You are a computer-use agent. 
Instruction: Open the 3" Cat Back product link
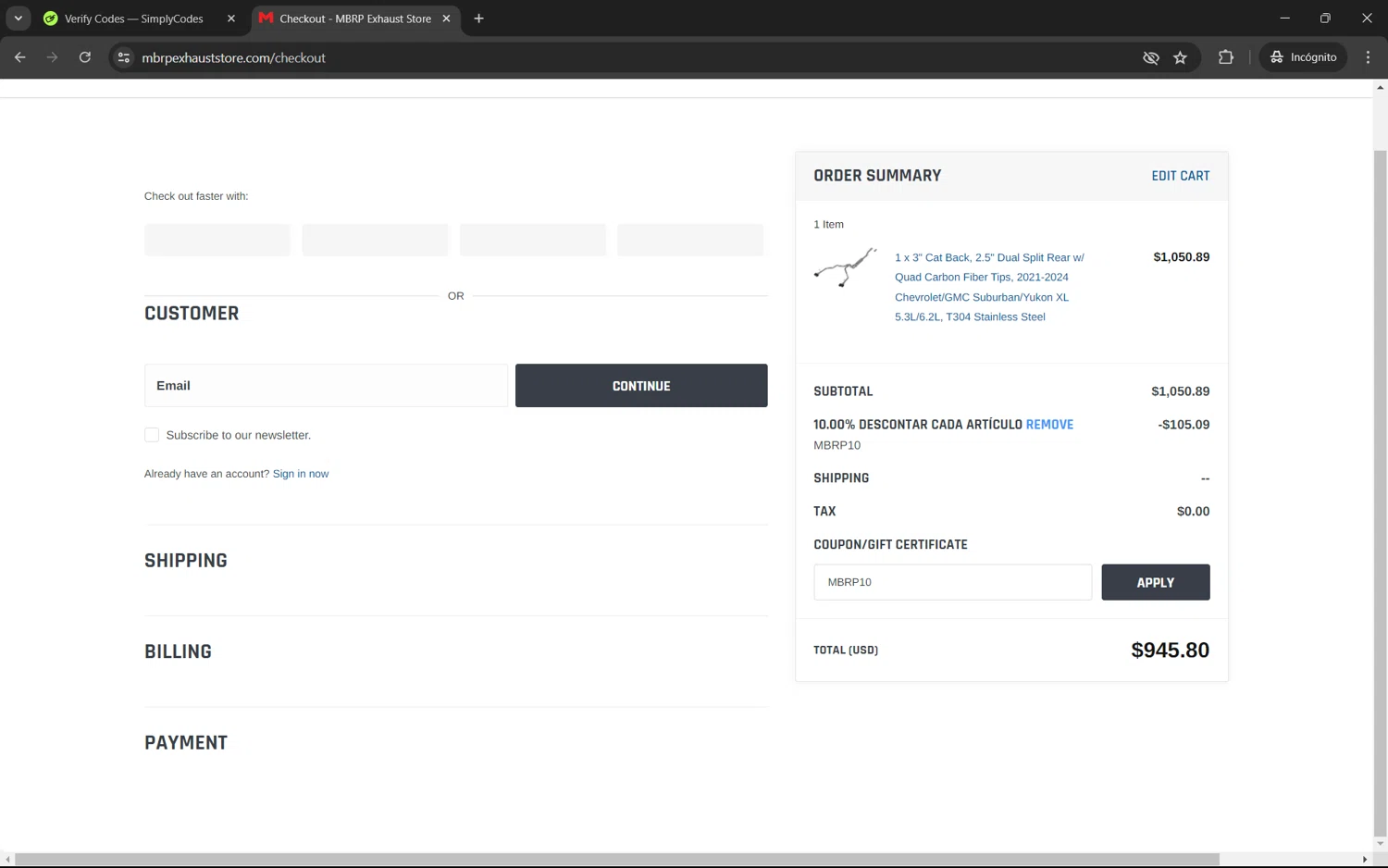pyautogui.click(x=989, y=287)
